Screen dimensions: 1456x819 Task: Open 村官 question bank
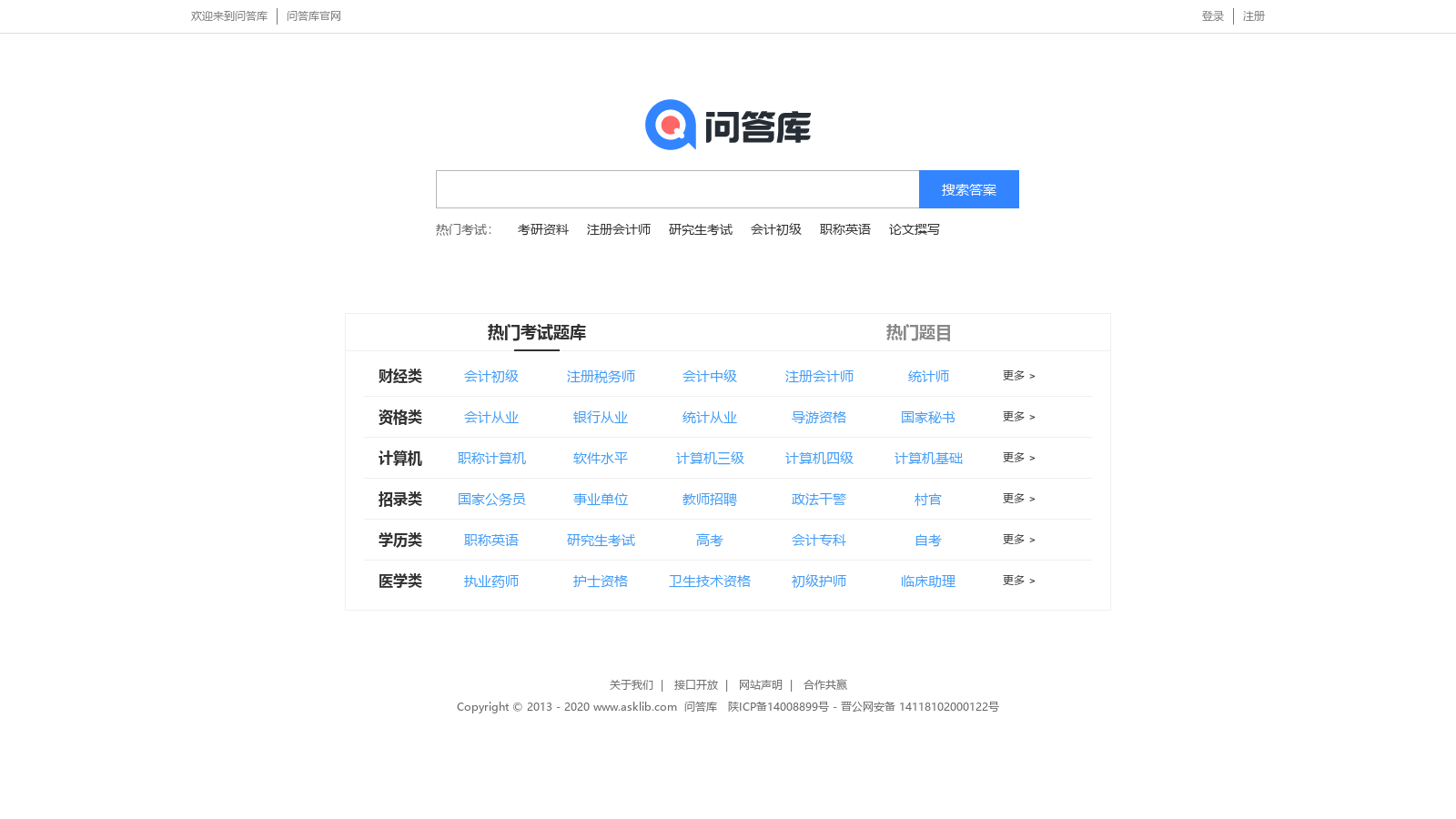tap(928, 500)
